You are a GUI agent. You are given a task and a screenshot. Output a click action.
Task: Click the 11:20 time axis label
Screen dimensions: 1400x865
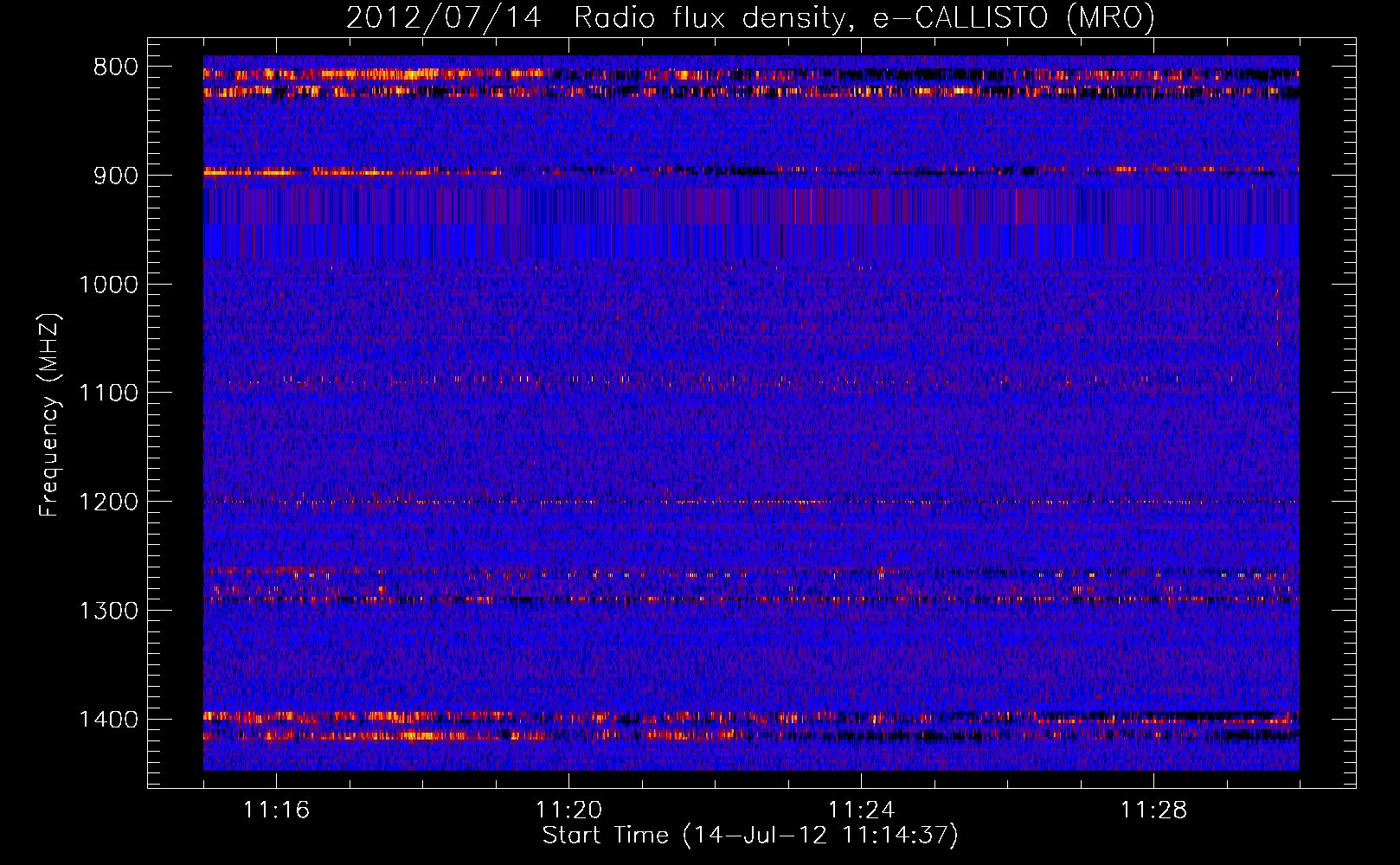click(568, 811)
